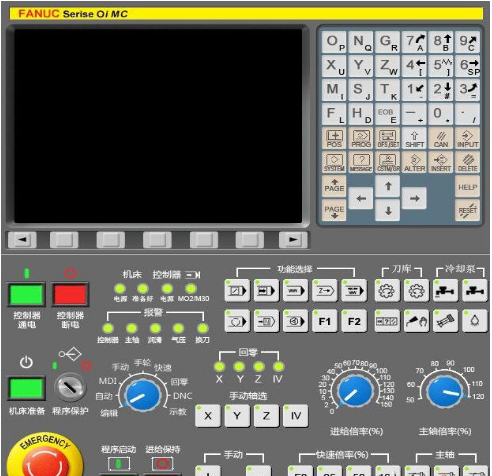Turn off controller with red power button
Viewport: 492px width, 476px height.
[70, 295]
